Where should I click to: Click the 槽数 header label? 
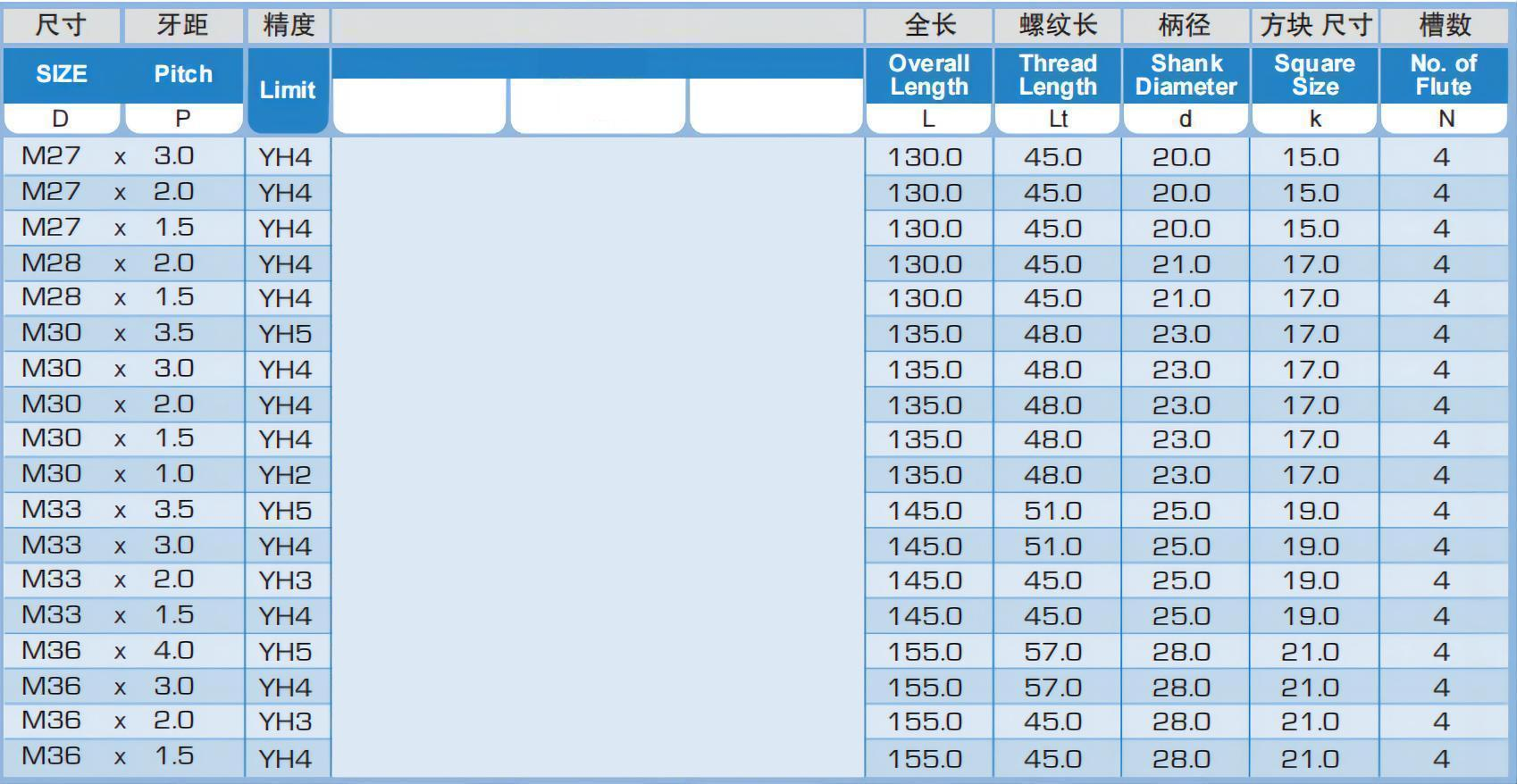(1444, 25)
